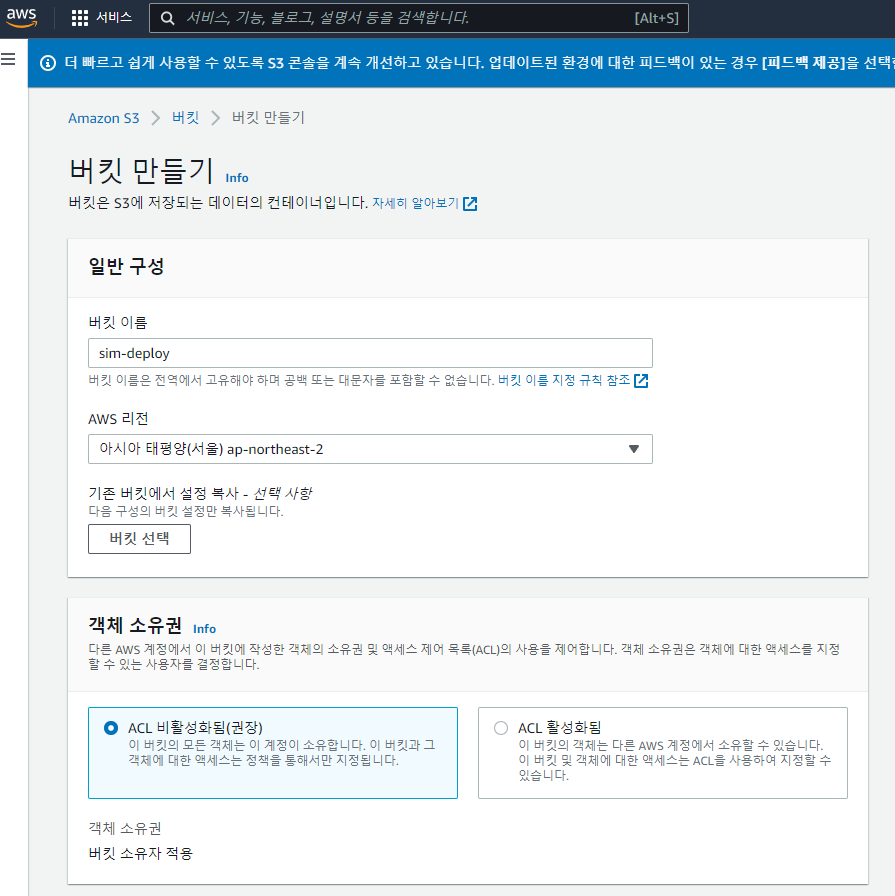The width and height of the screenshot is (895, 896).
Task: Select the ACL 활성화됨 radio button
Action: 501,727
